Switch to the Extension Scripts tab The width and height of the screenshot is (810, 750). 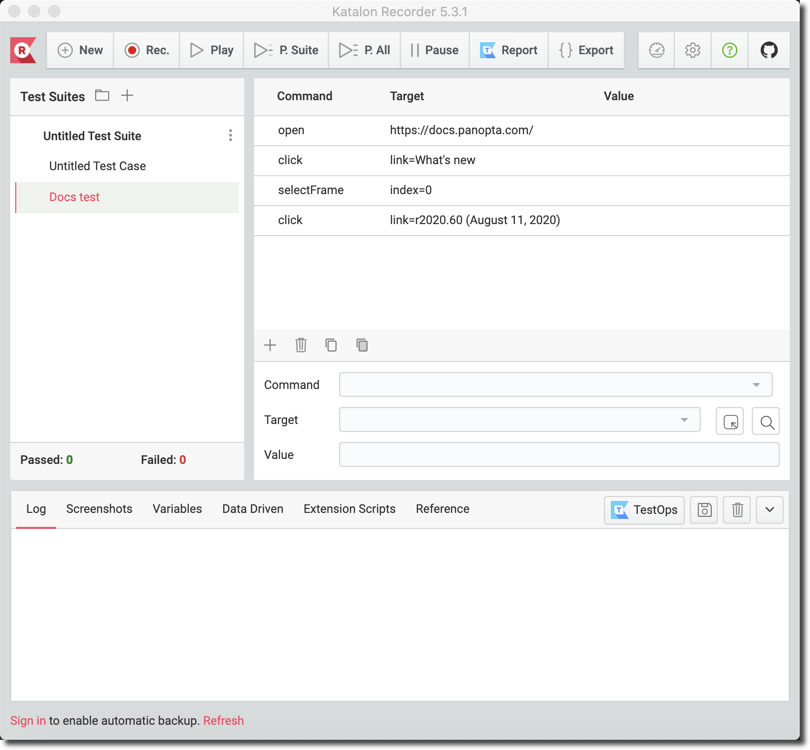click(350, 509)
